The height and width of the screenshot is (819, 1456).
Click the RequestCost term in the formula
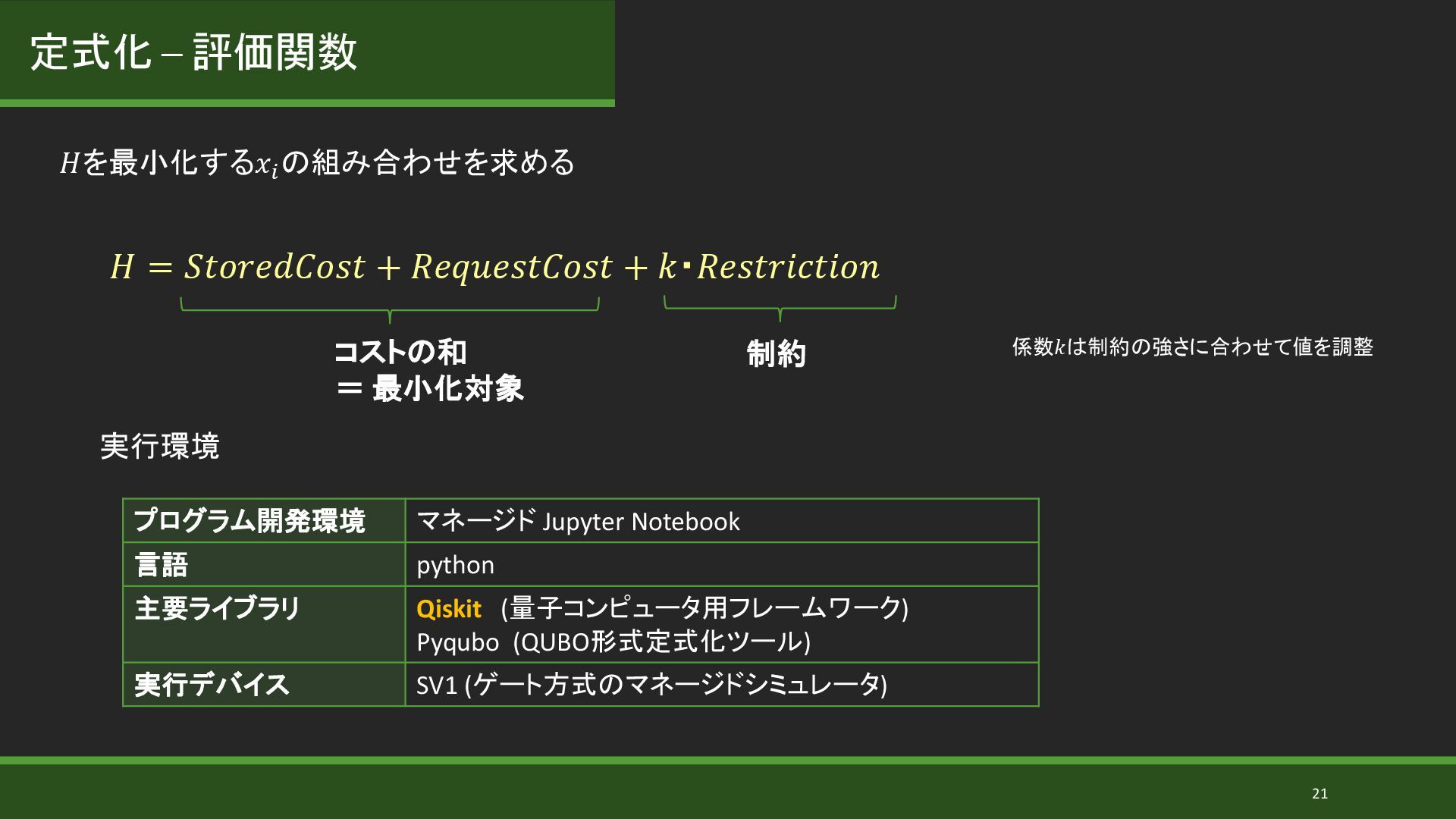[512, 267]
